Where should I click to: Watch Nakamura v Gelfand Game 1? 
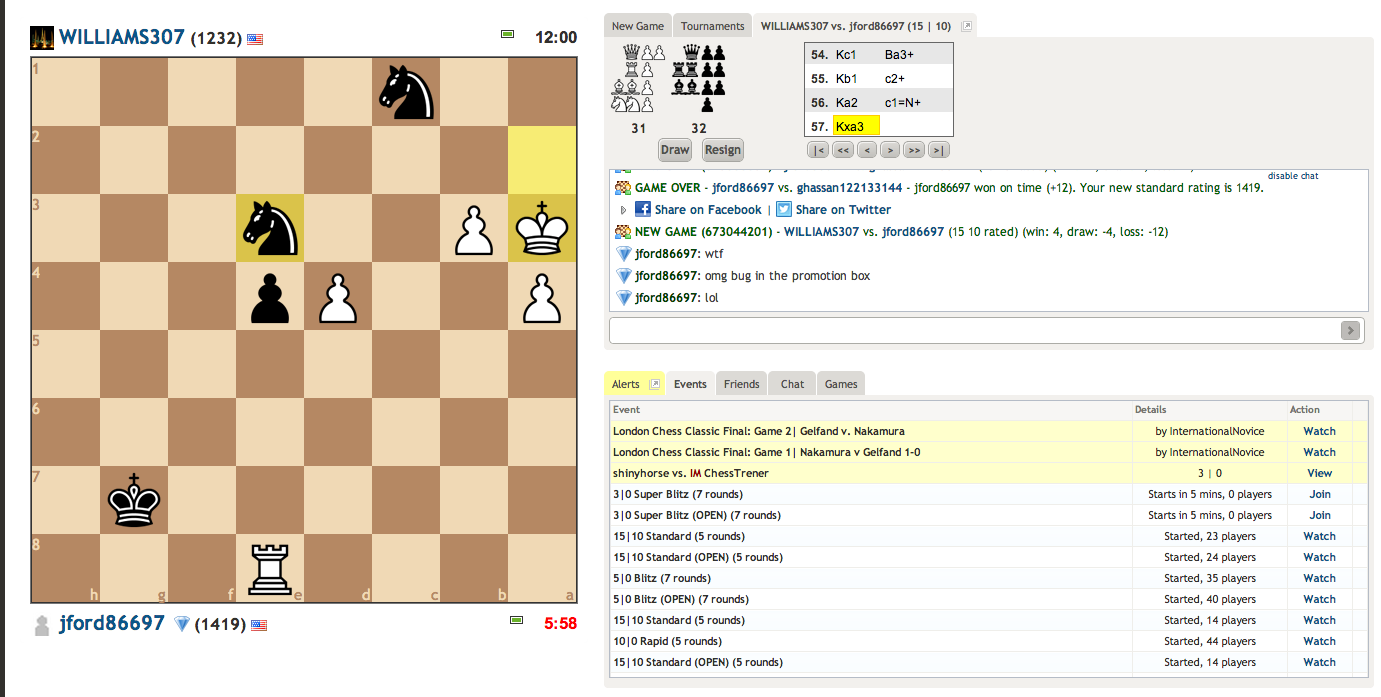click(1319, 452)
